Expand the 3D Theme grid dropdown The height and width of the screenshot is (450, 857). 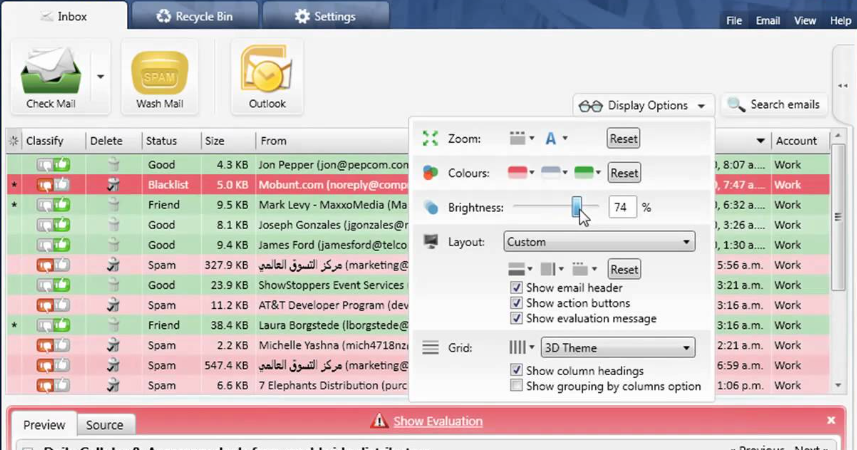tap(618, 348)
